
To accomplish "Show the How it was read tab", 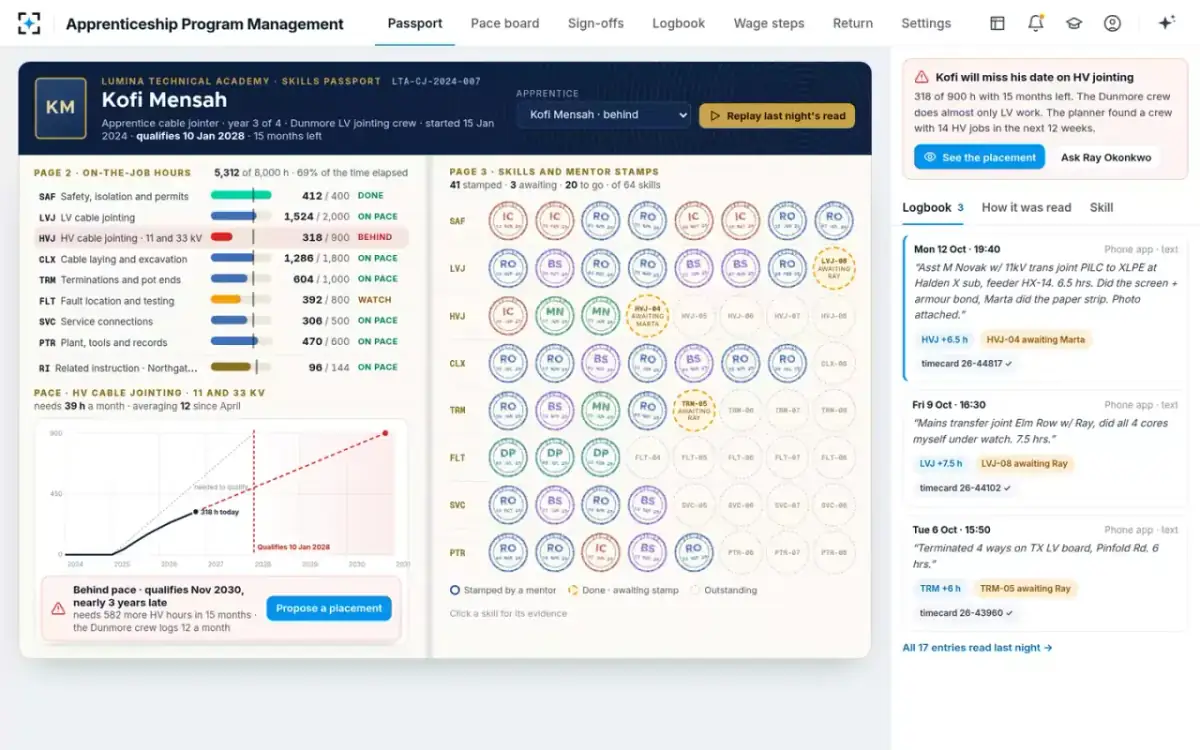I will [1026, 208].
